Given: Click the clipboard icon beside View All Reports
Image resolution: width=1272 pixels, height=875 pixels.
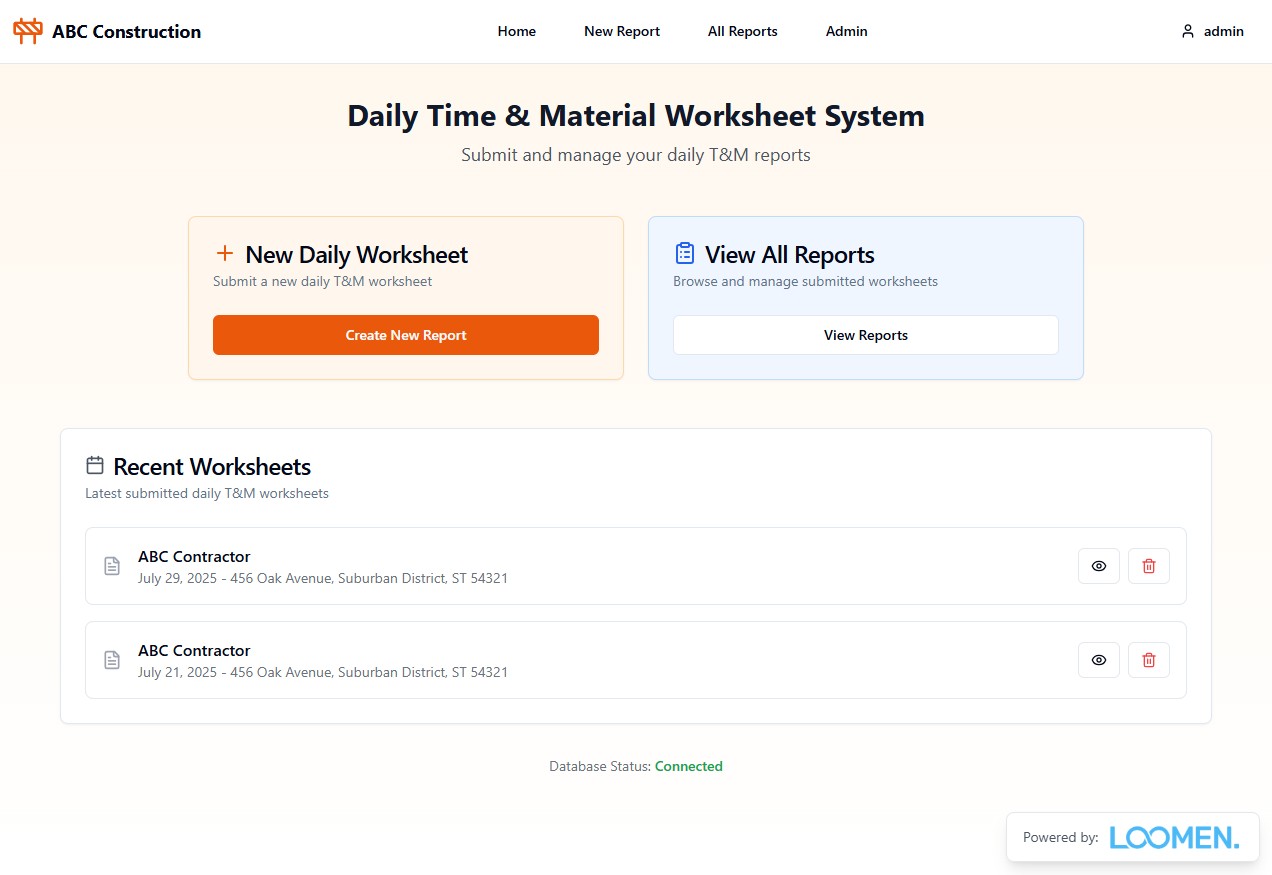Looking at the screenshot, I should [x=685, y=254].
